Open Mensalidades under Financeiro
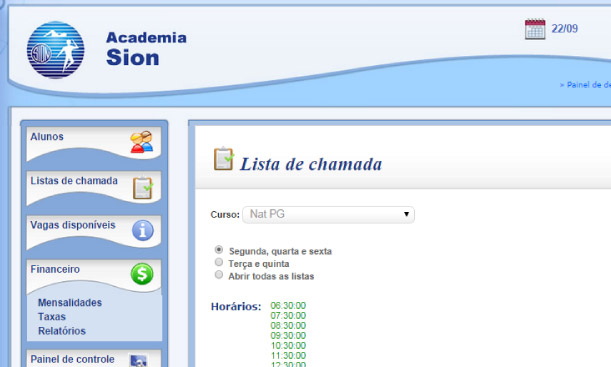 (70, 303)
